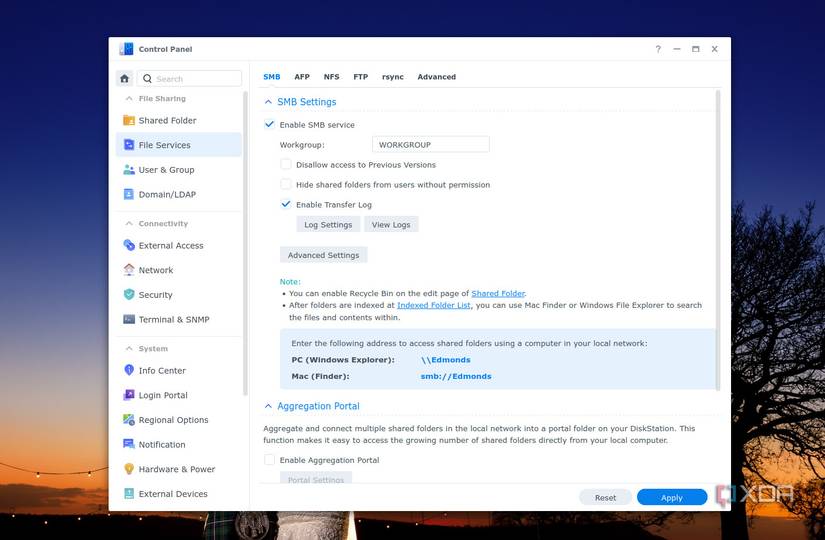Collapse the Aggregation Portal section
The height and width of the screenshot is (540, 825).
[268, 406]
